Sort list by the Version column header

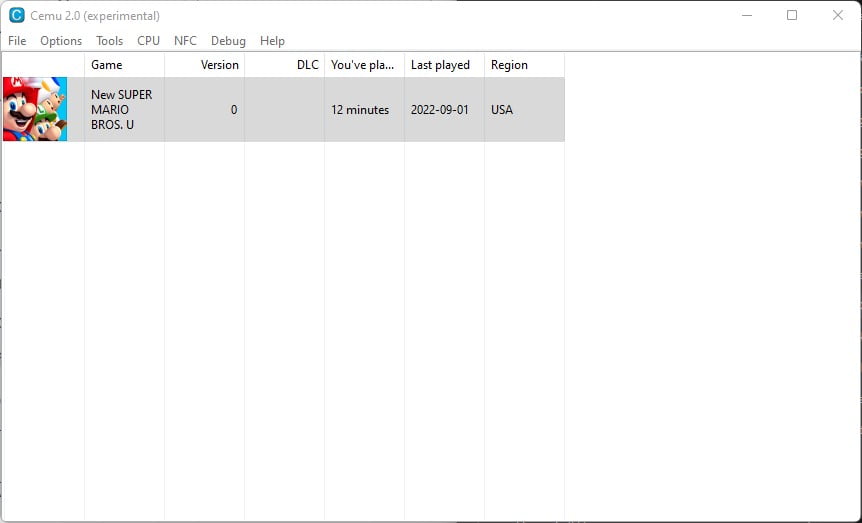[205, 65]
